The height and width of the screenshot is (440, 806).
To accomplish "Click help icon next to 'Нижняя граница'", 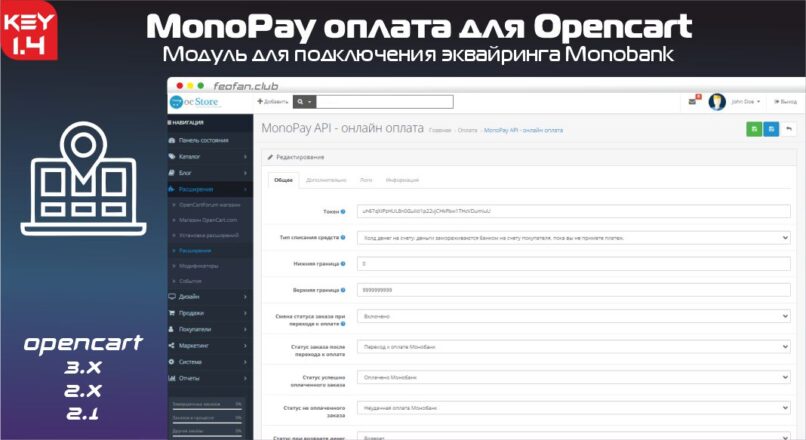I will pyautogui.click(x=343, y=264).
